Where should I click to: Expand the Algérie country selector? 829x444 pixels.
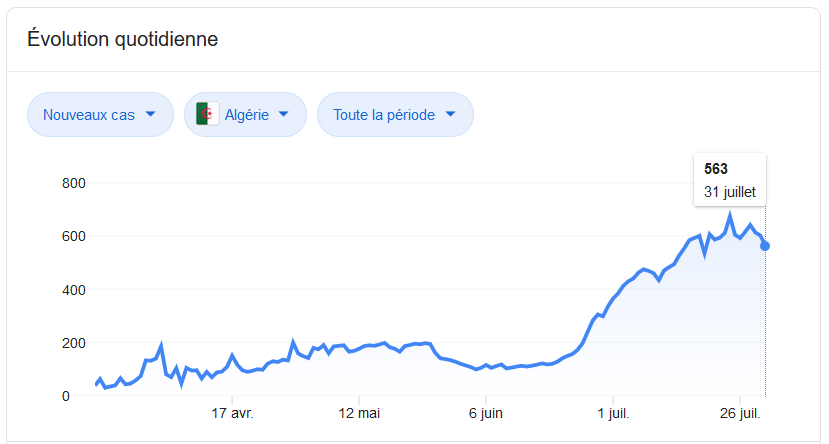(246, 114)
